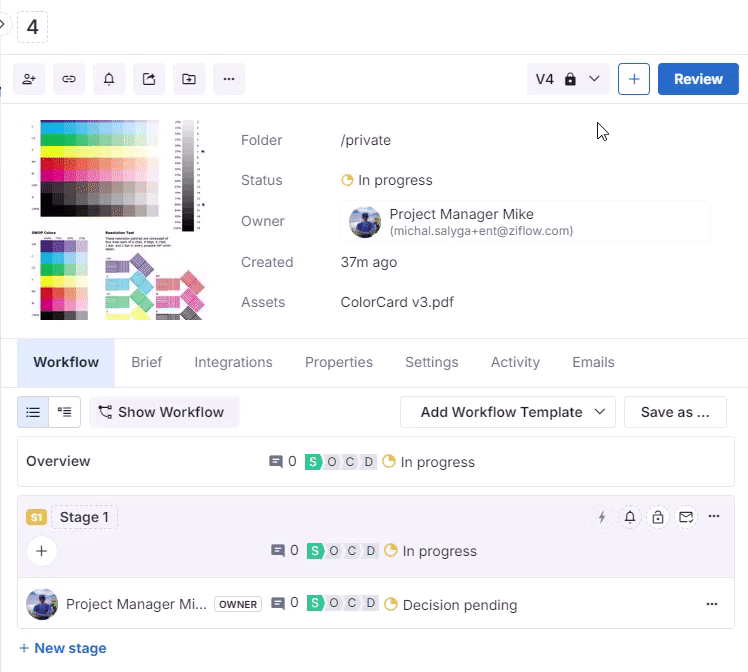
Task: Switch to detailed list view toggle
Action: click(x=65, y=412)
